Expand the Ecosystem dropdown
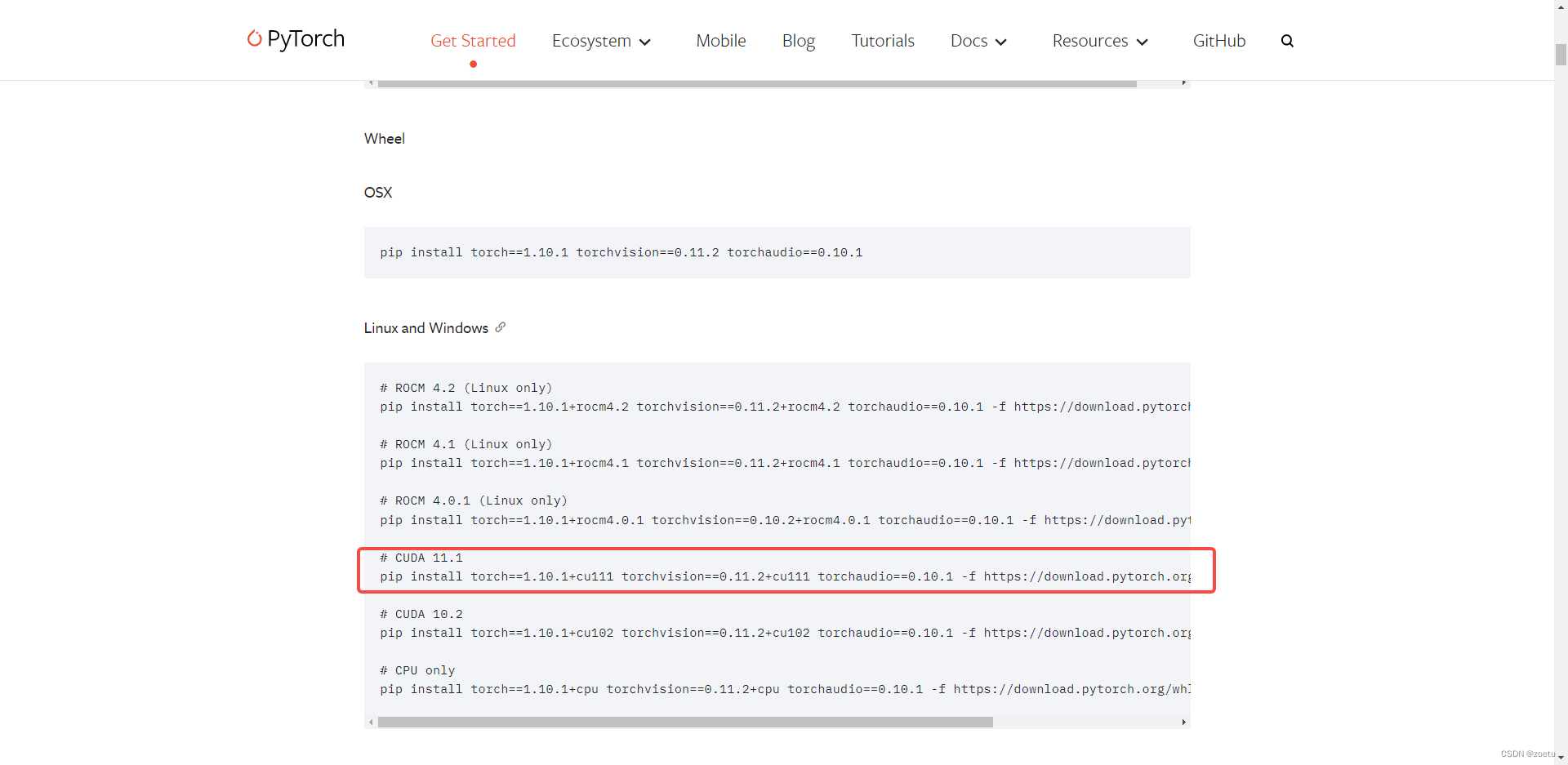Image resolution: width=1568 pixels, height=765 pixels. 602,40
